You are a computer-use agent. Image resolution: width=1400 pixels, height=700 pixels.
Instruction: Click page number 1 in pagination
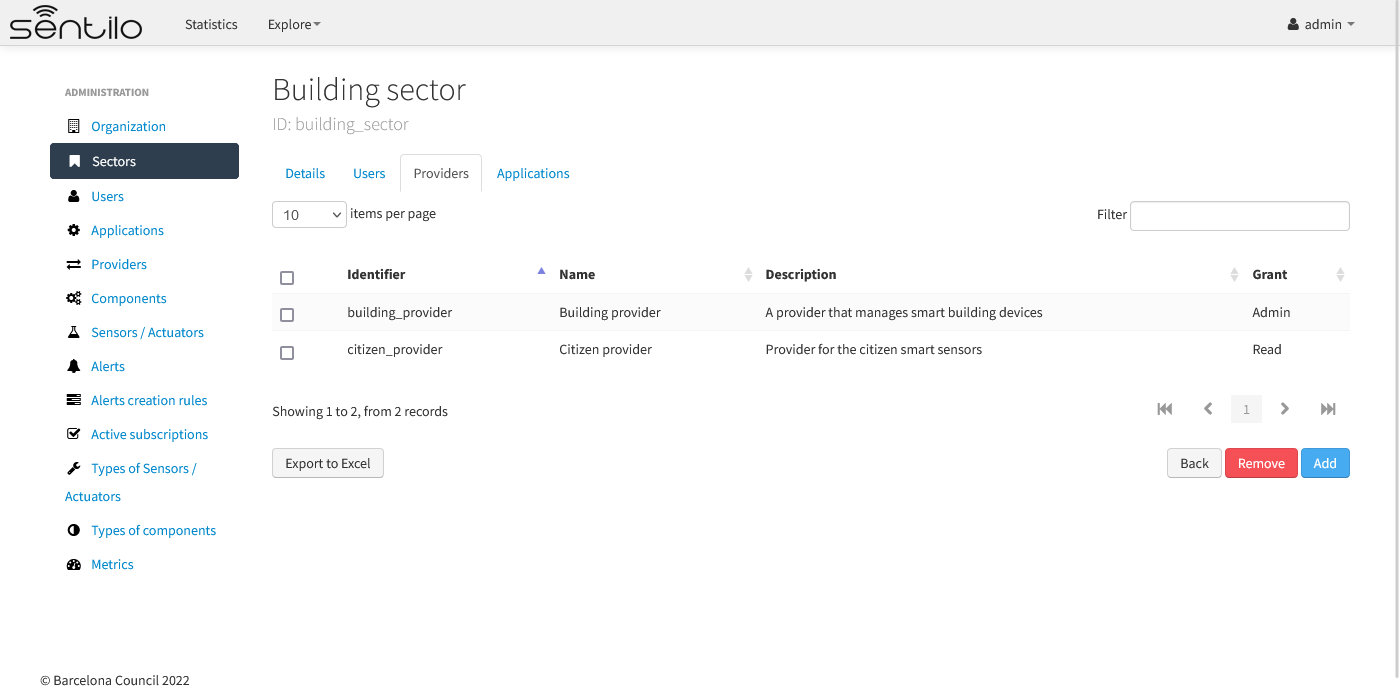click(1246, 409)
